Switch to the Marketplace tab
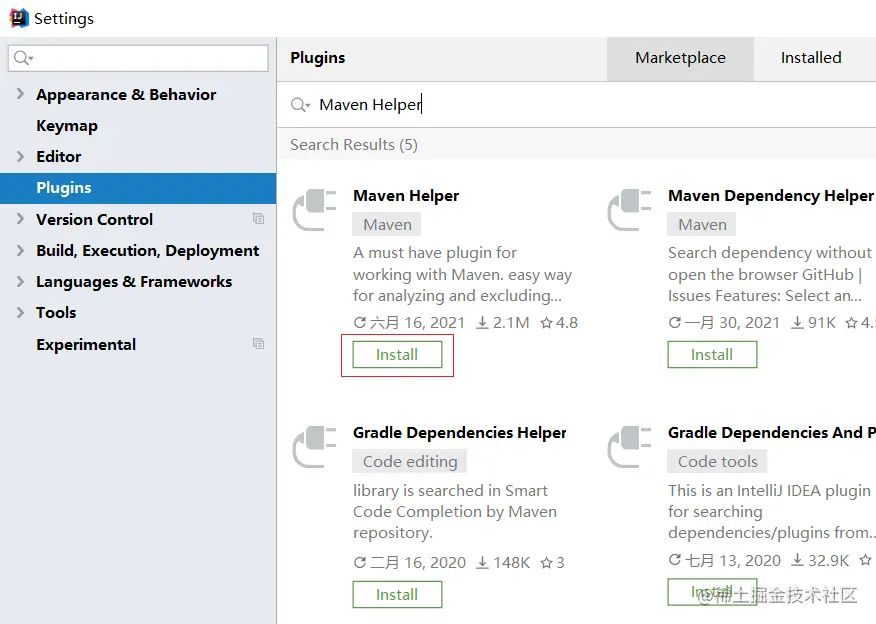Image resolution: width=876 pixels, height=624 pixels. [x=680, y=58]
